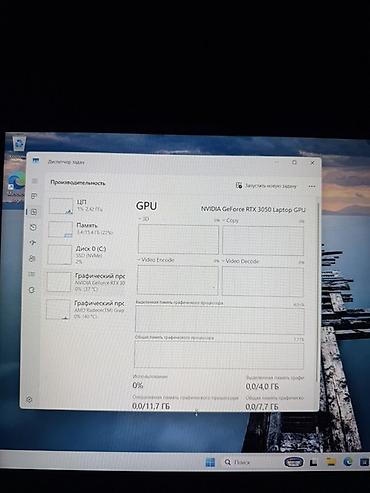Minimize the Task Manager window
Screen dimensions: 370x493
pyautogui.click(x=276, y=162)
